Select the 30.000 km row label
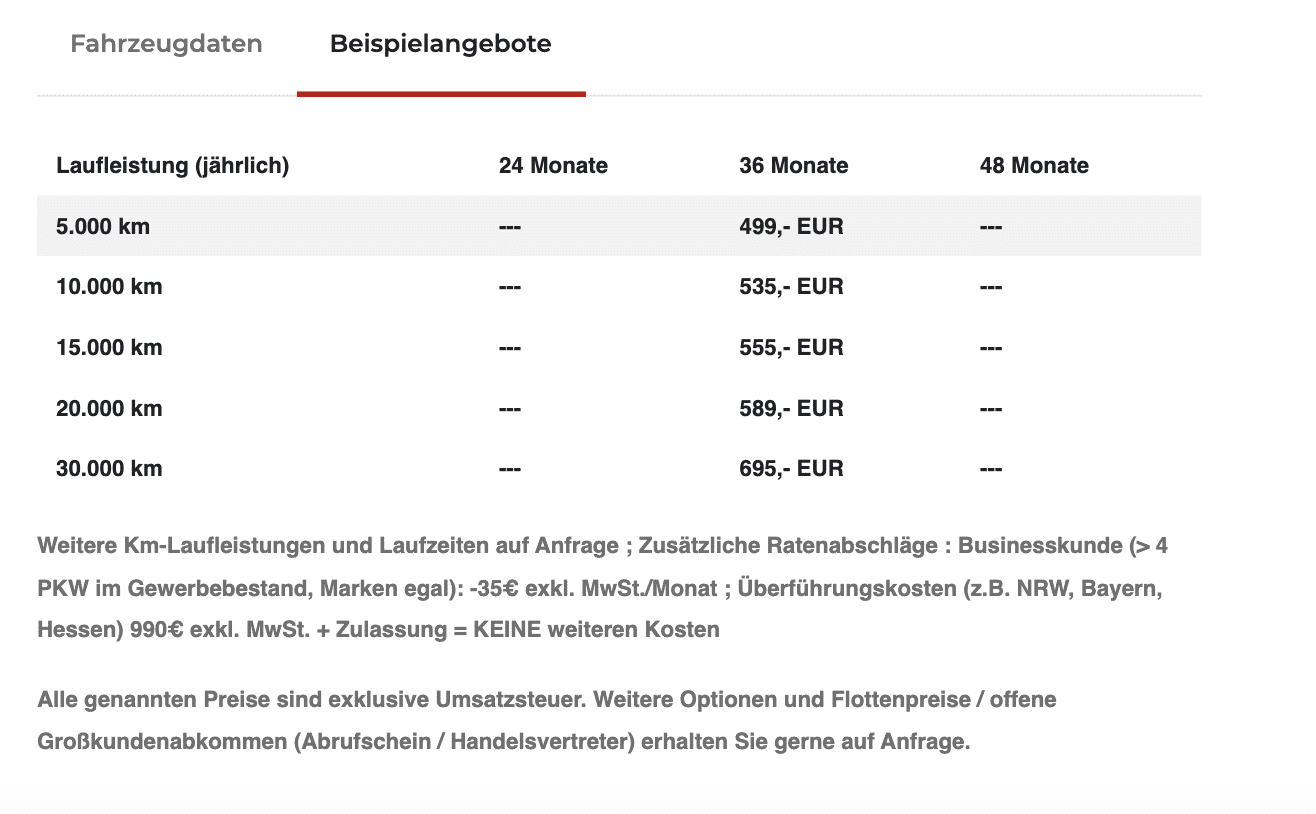Image resolution: width=1316 pixels, height=814 pixels. click(x=109, y=468)
